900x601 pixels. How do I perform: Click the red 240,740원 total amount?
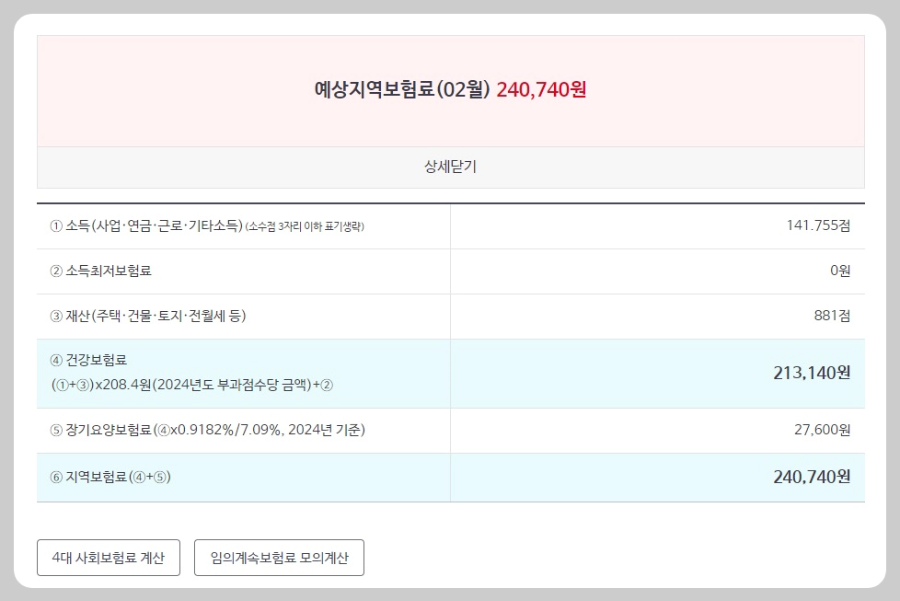tap(541, 90)
